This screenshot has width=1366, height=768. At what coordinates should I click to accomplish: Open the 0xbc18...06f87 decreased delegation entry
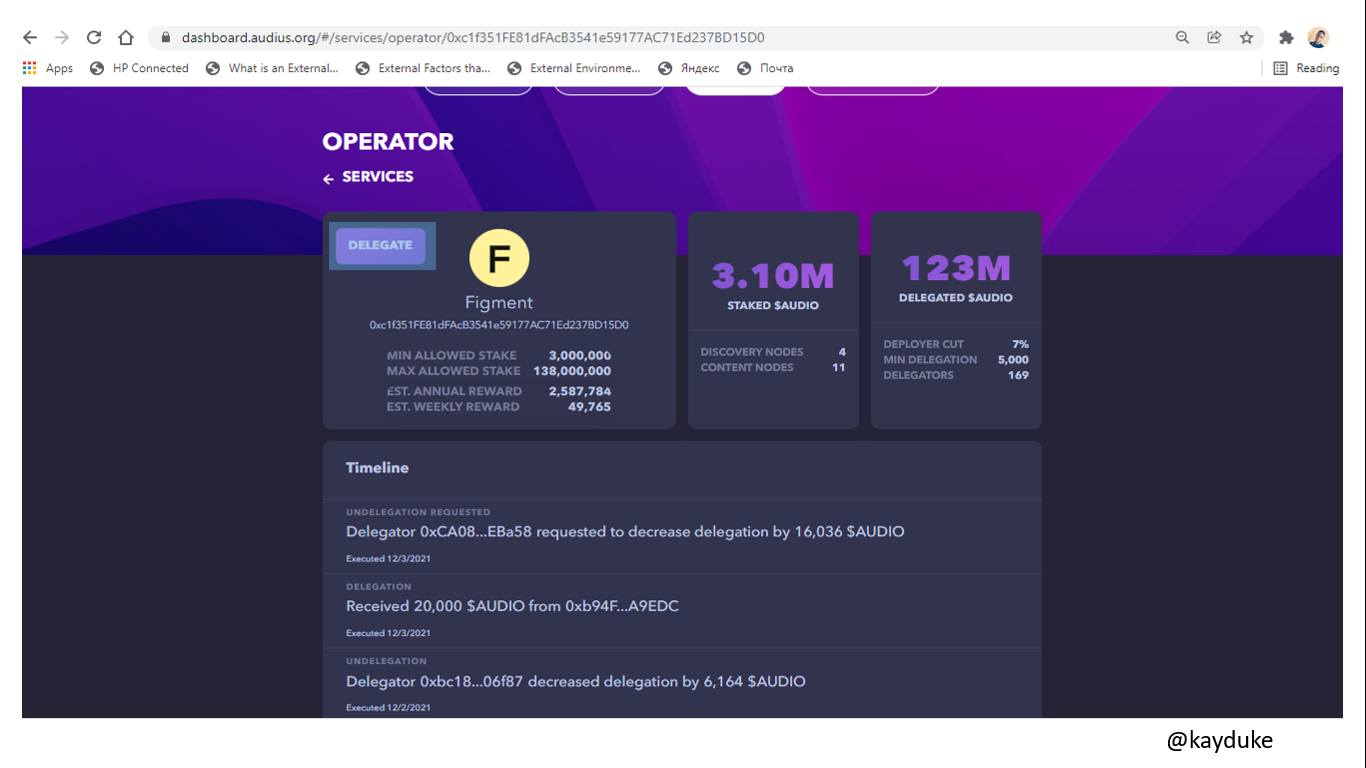pyautogui.click(x=682, y=684)
